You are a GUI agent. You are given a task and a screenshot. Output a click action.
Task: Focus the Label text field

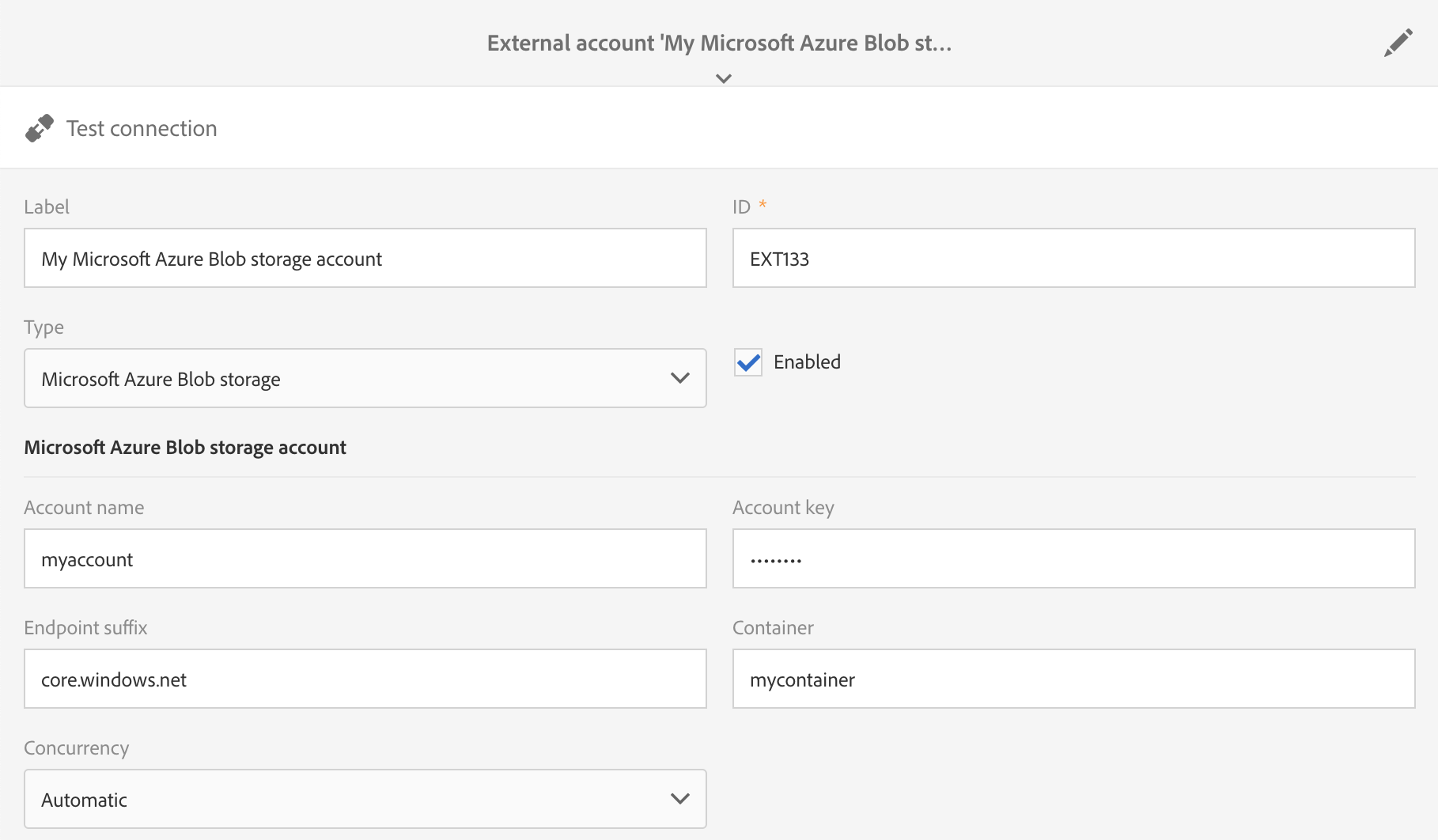[x=365, y=259]
